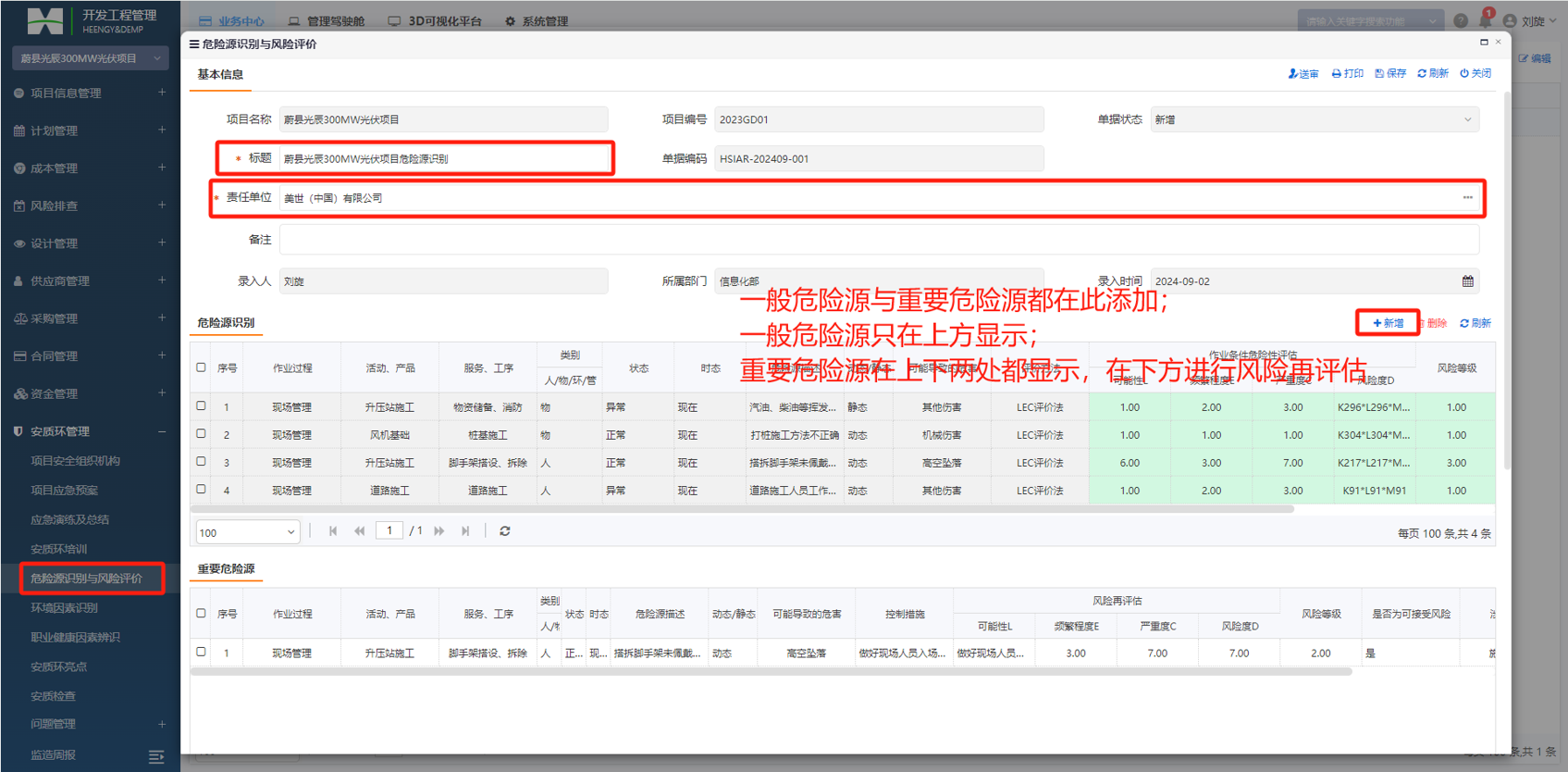Open the page size 100 dropdown
This screenshot has height=772, width=1568.
tap(247, 532)
